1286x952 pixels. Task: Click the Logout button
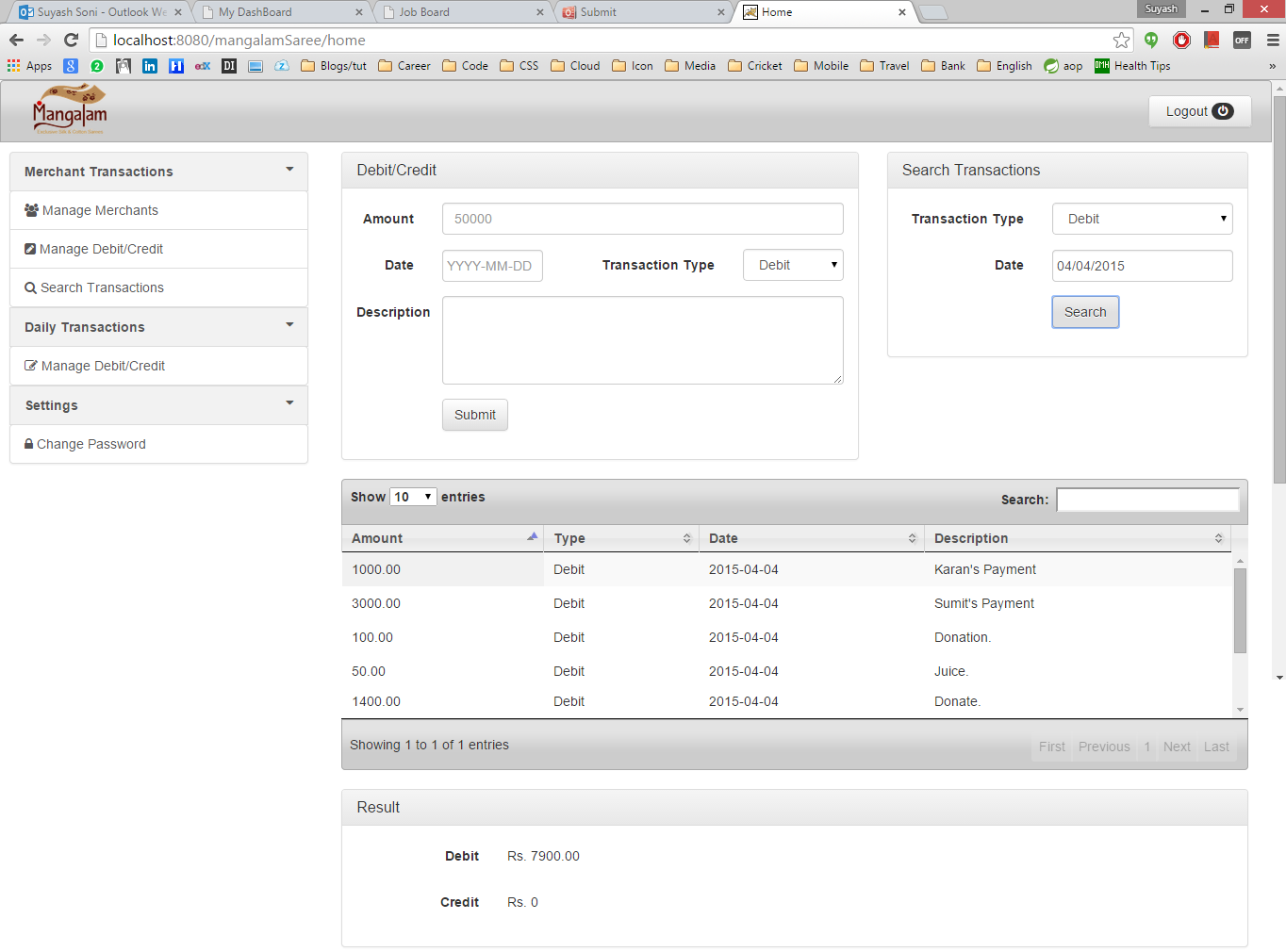1199,111
